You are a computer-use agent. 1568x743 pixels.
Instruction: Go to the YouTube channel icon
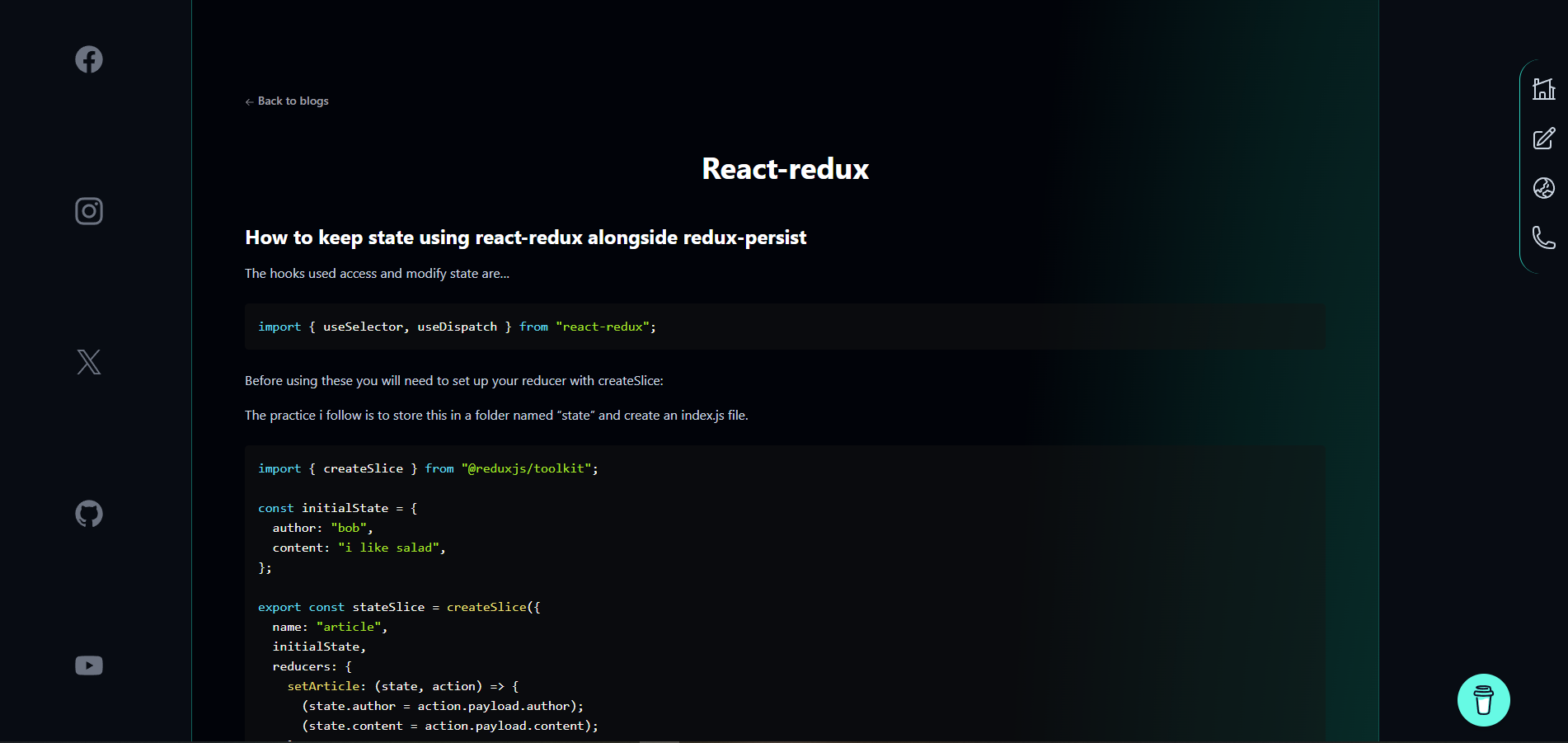tap(89, 665)
